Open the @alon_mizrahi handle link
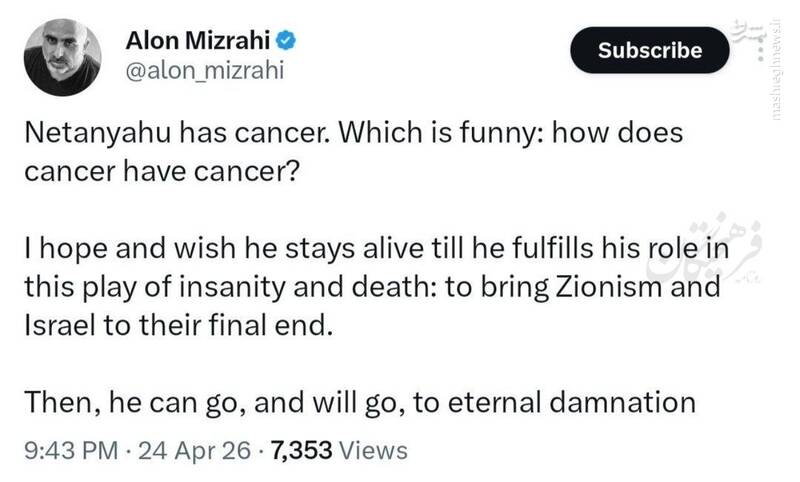The height and width of the screenshot is (482, 800). click(205, 71)
